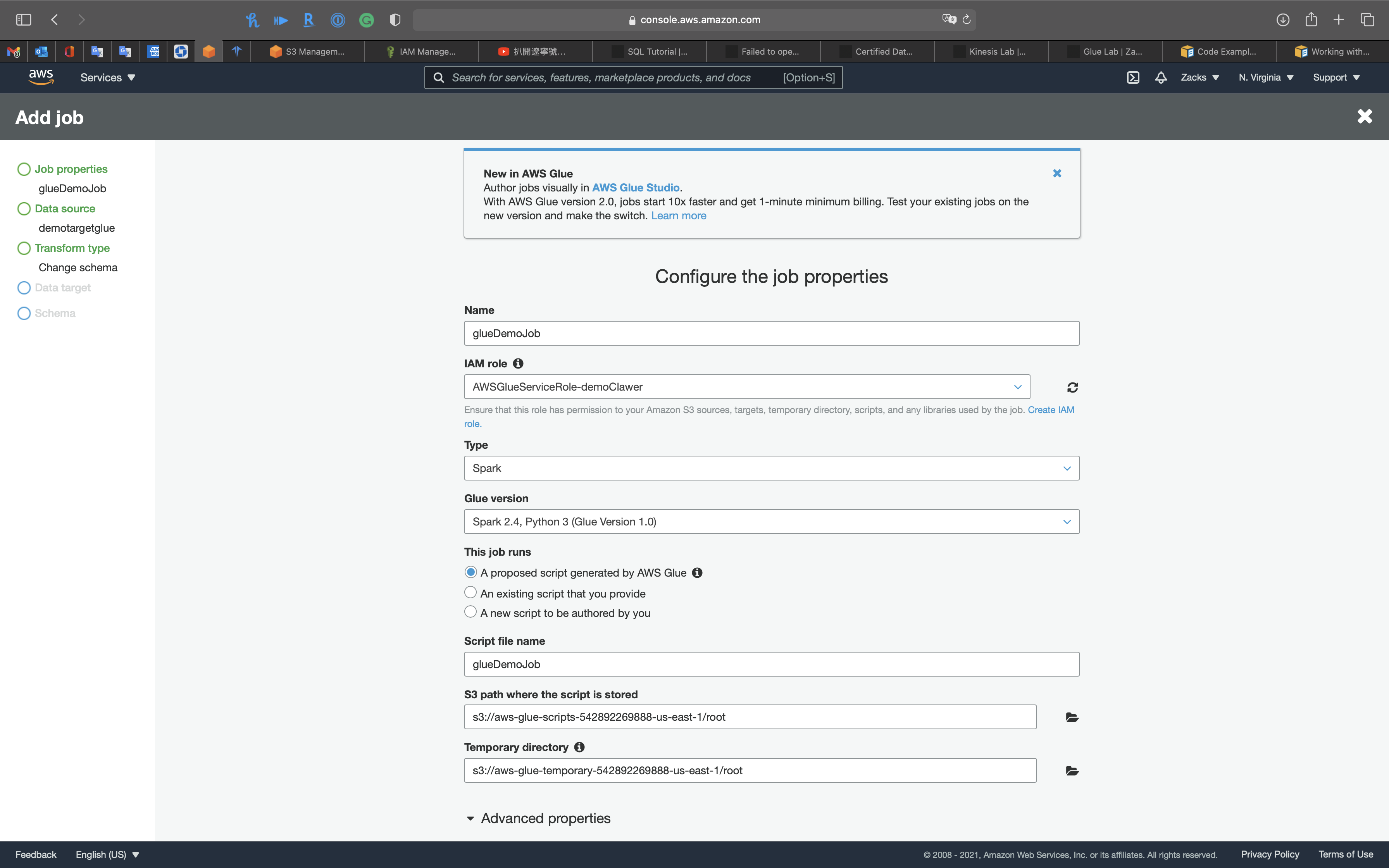Open the AWS CloudShell icon
This screenshot has width=1389, height=868.
[x=1132, y=77]
